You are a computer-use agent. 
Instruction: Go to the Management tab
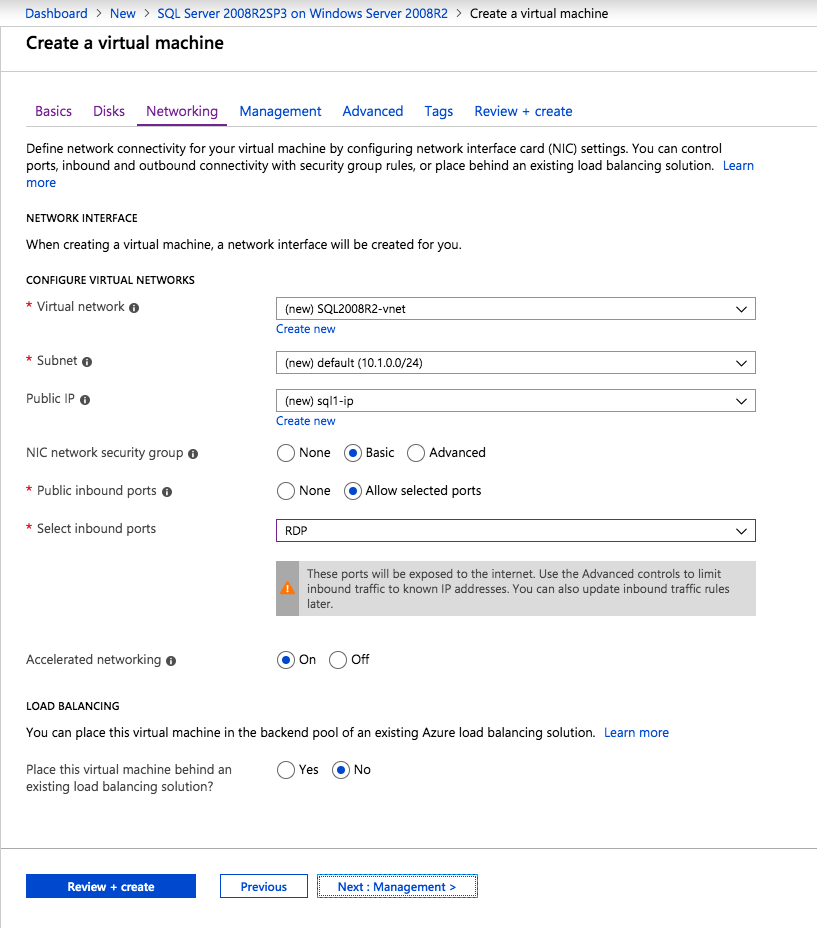pyautogui.click(x=280, y=111)
